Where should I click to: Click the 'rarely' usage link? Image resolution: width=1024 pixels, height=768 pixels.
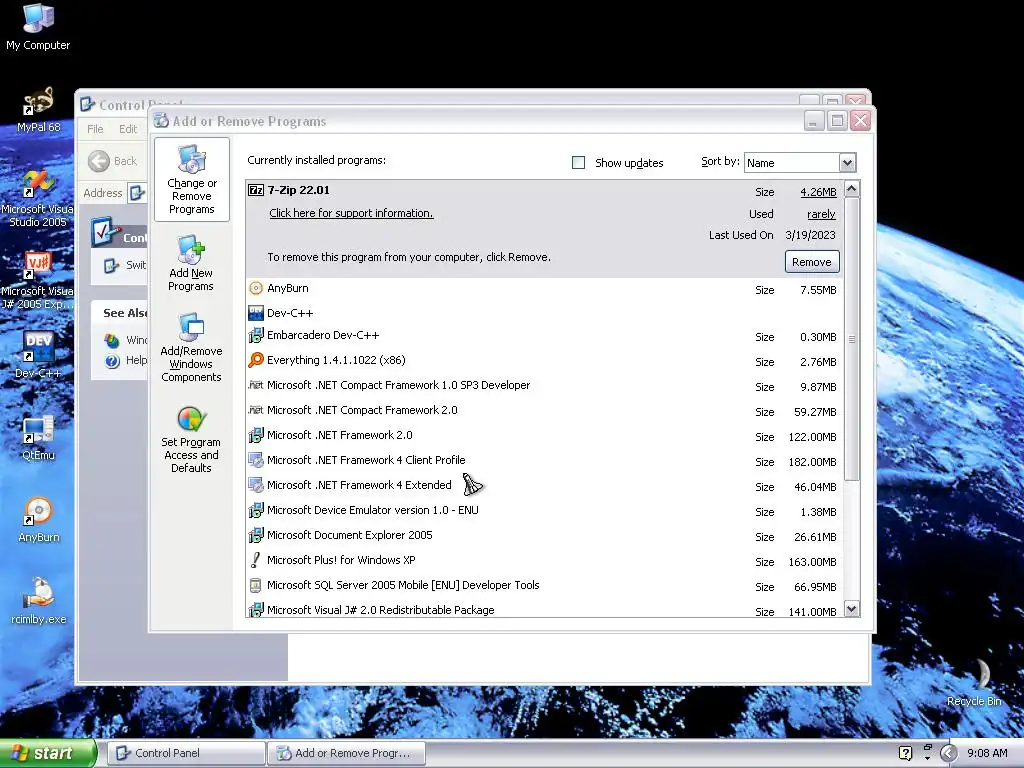tap(821, 214)
